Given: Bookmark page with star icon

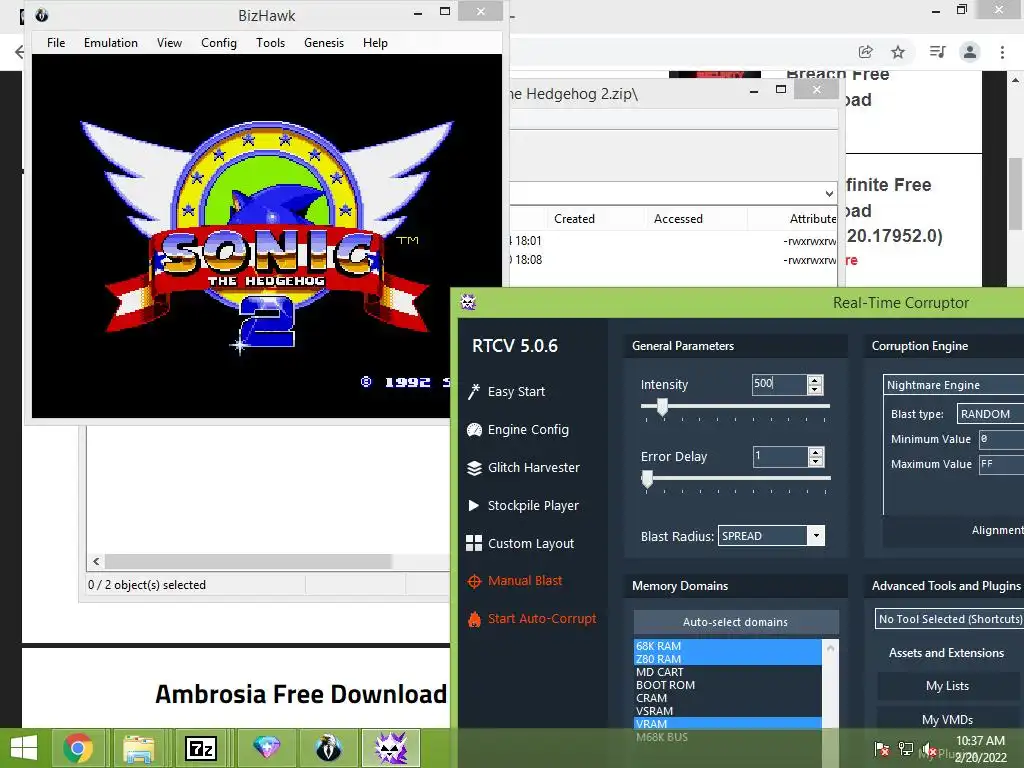Looking at the screenshot, I should coord(898,52).
